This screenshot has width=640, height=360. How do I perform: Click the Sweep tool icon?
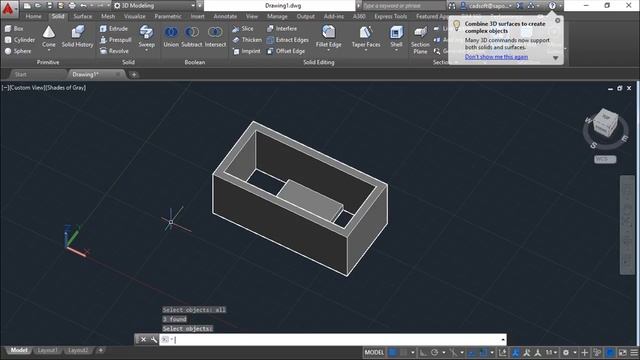pos(146,32)
